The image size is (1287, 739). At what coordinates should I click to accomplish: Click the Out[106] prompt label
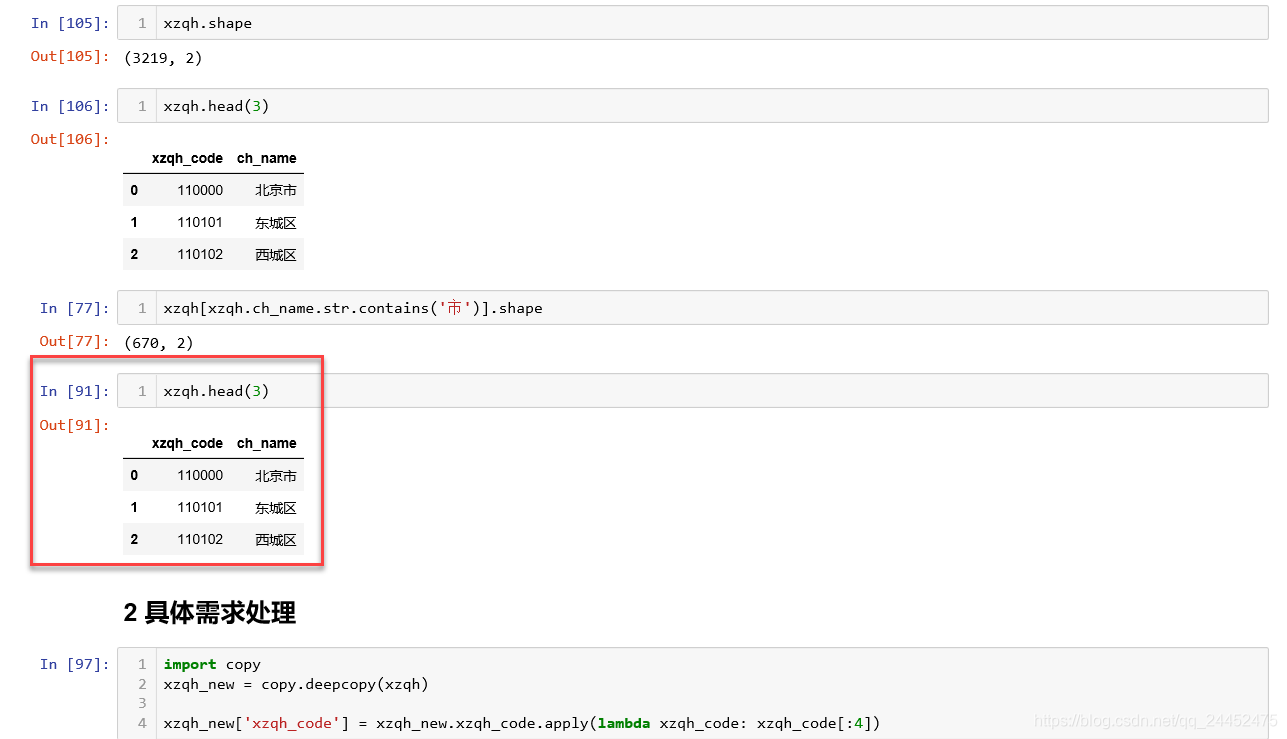click(70, 139)
